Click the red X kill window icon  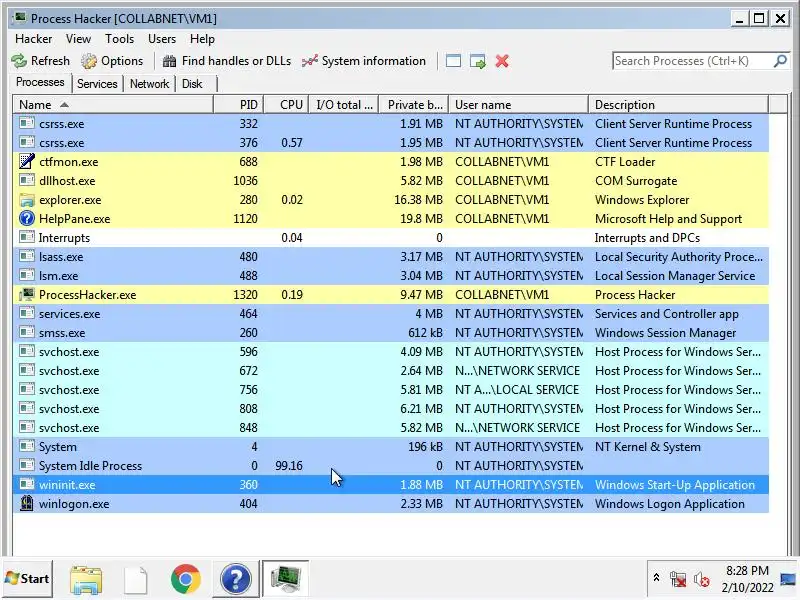tap(502, 61)
